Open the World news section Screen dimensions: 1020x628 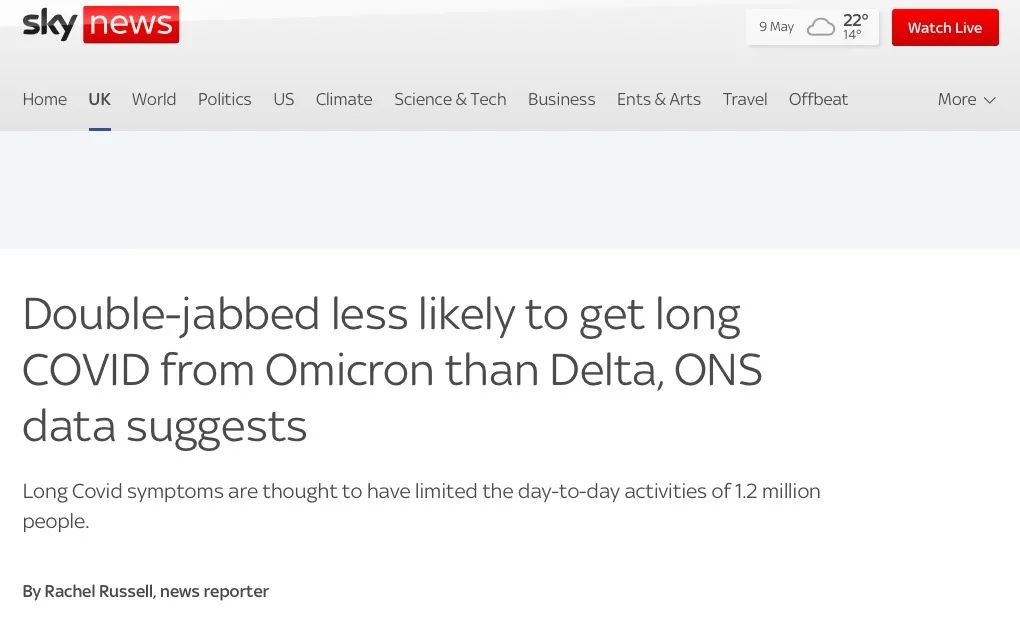[154, 99]
